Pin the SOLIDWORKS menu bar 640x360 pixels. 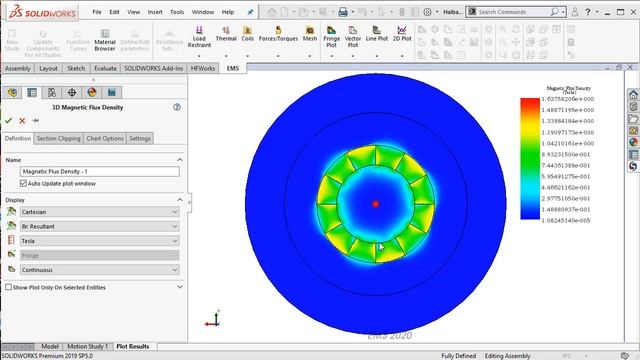tap(250, 12)
